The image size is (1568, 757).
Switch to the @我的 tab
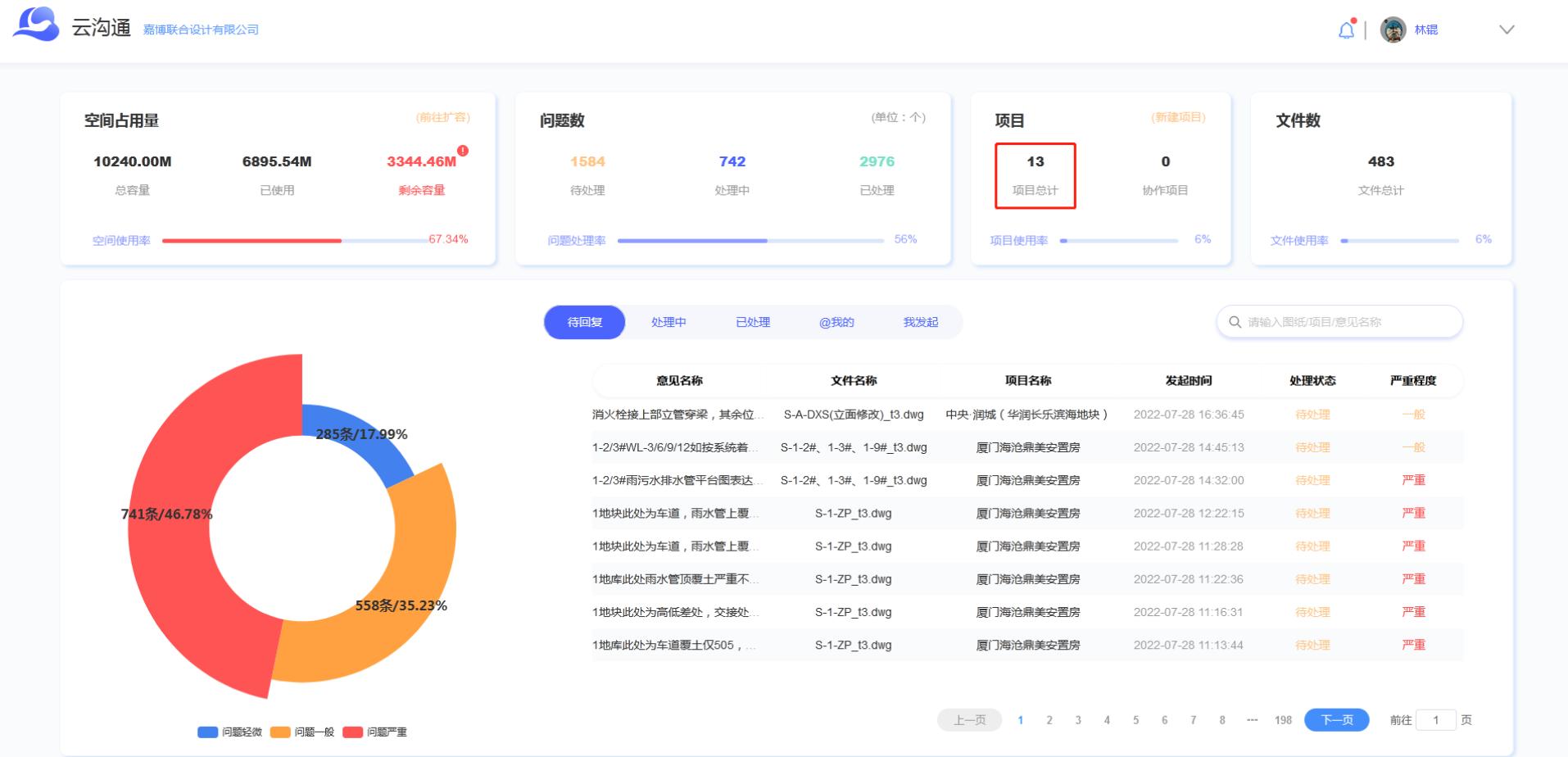coord(836,322)
